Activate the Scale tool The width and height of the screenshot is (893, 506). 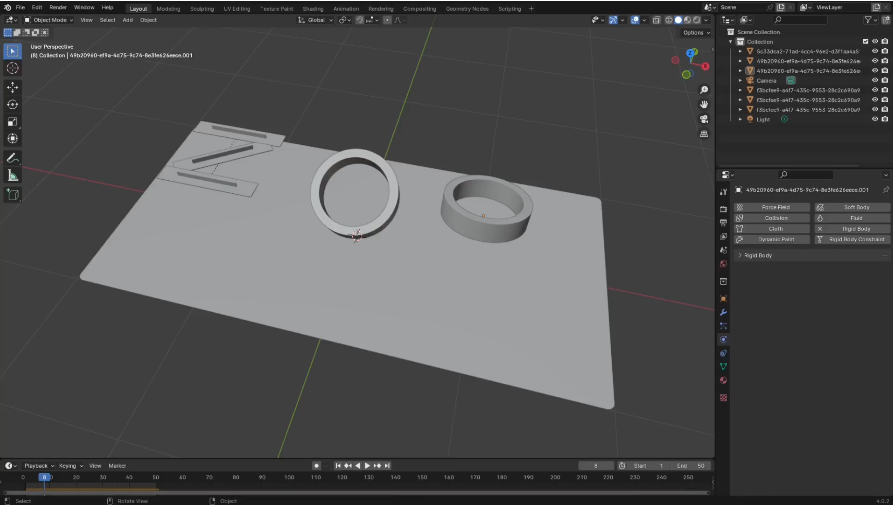(x=13, y=121)
